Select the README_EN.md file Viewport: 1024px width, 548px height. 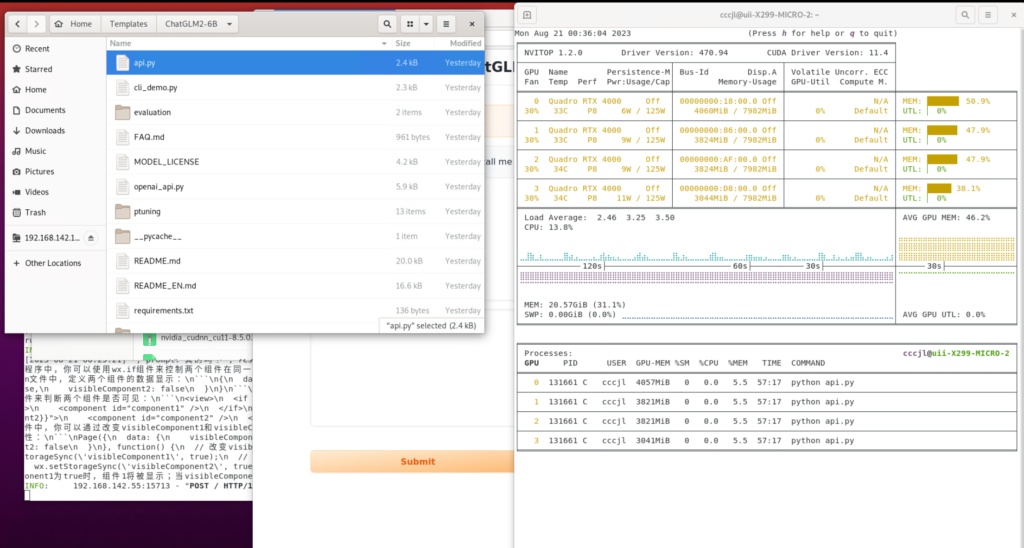pos(295,286)
